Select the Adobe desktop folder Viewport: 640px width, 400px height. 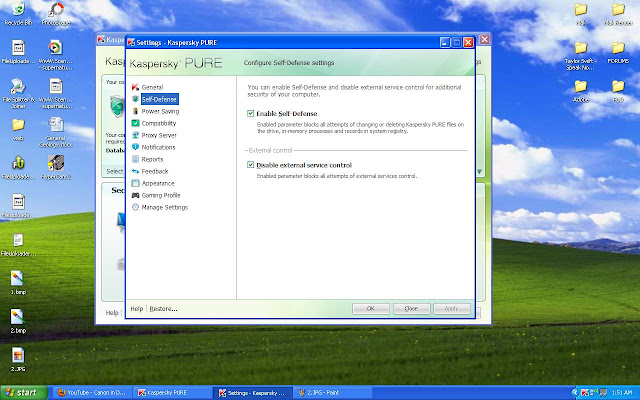pyautogui.click(x=580, y=91)
